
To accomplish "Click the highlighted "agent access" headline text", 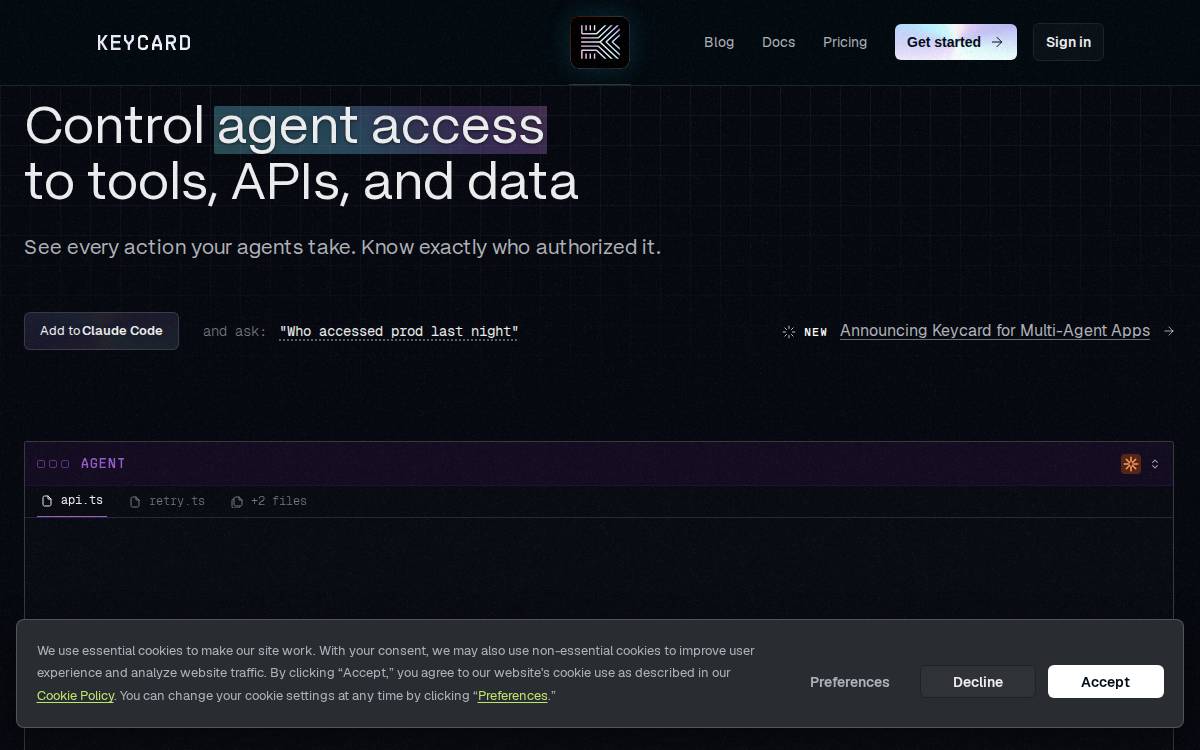I will [381, 128].
